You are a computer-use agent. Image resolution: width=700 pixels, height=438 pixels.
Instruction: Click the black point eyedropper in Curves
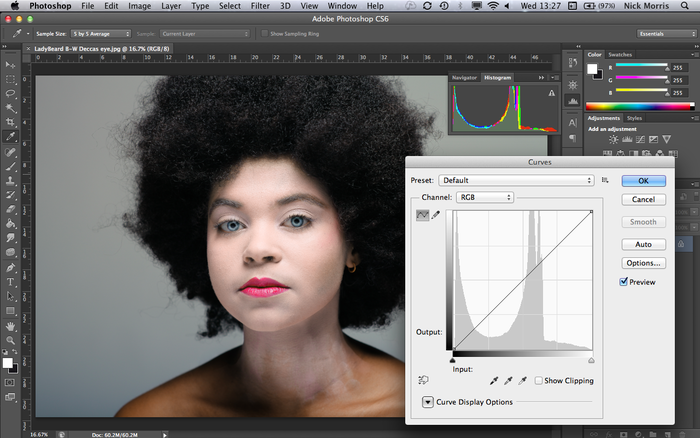tap(494, 381)
